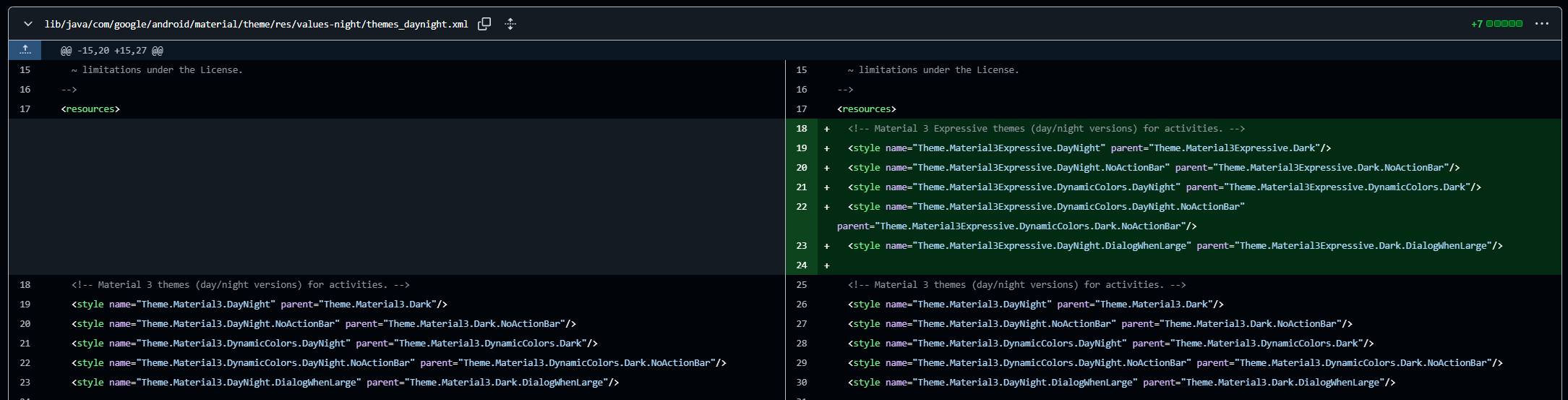Click the themes_daynight.xml file path link

(256, 24)
